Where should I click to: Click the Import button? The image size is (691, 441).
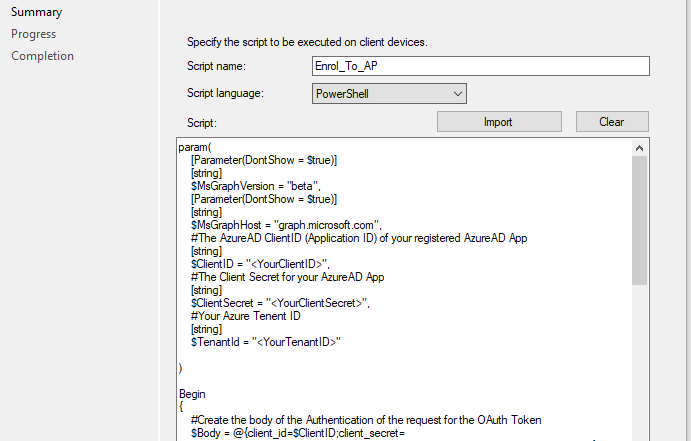click(x=499, y=122)
